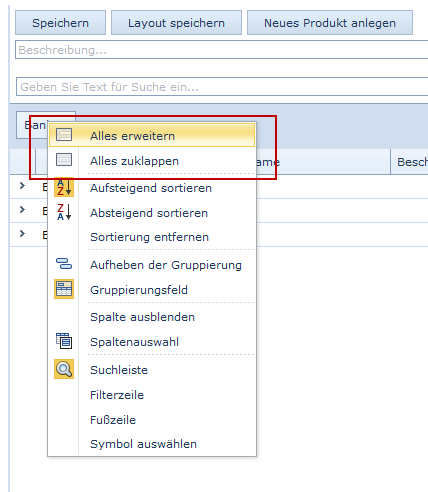Click the Layout speichern button
Image resolution: width=428 pixels, height=492 pixels.
click(176, 23)
